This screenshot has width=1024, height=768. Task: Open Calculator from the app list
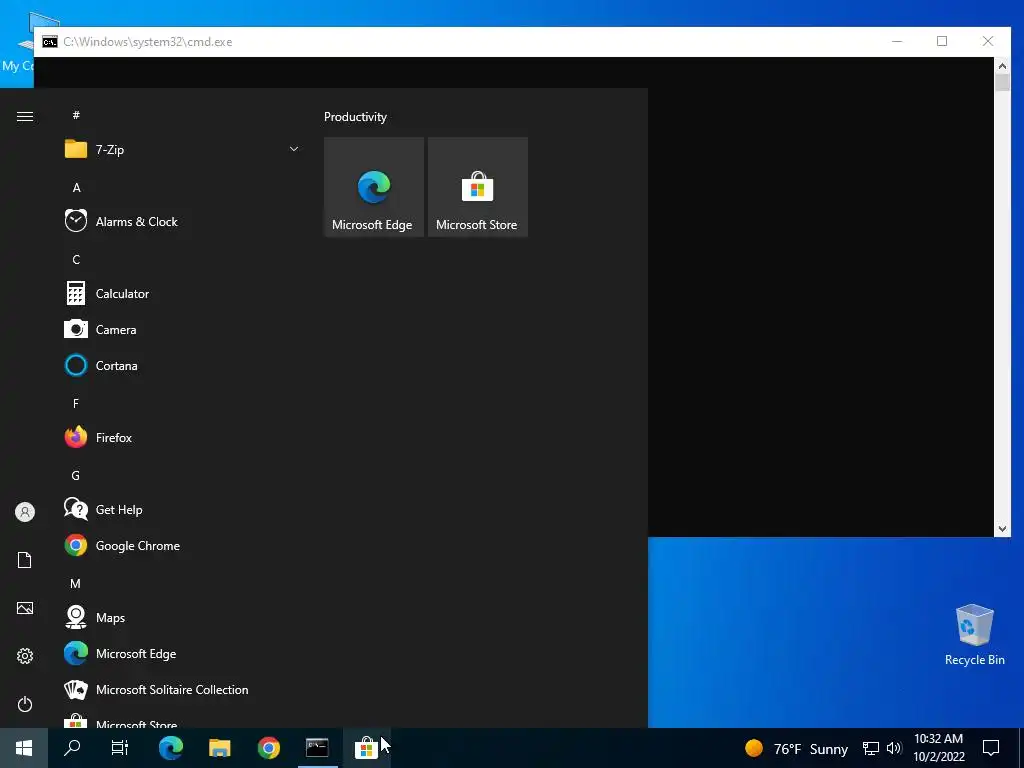pyautogui.click(x=182, y=294)
